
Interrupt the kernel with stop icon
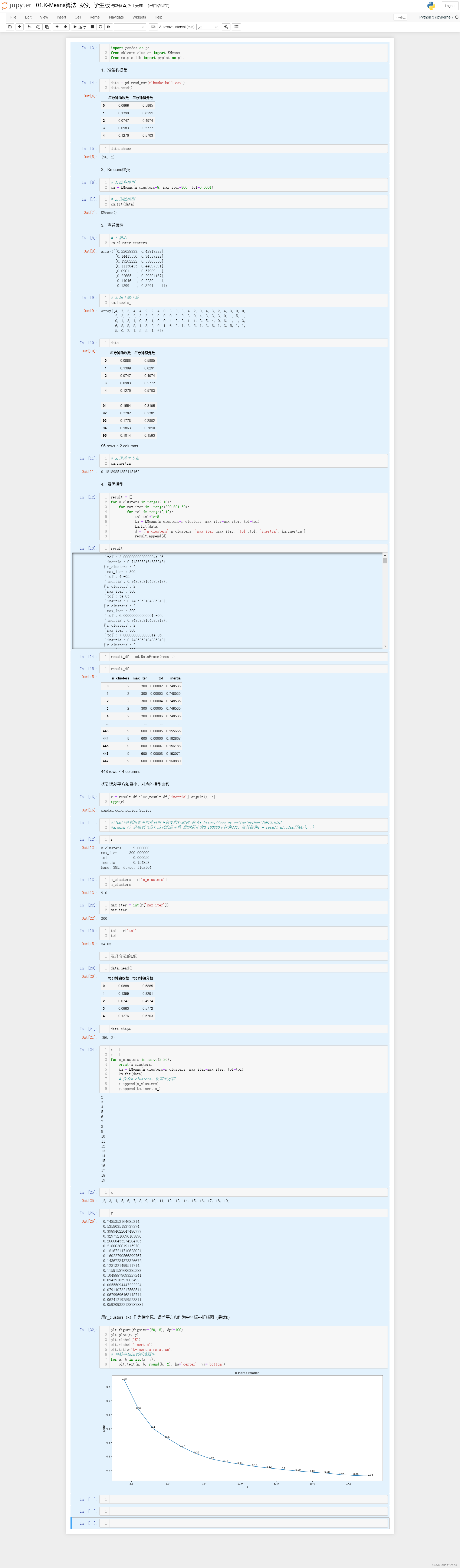[x=92, y=27]
